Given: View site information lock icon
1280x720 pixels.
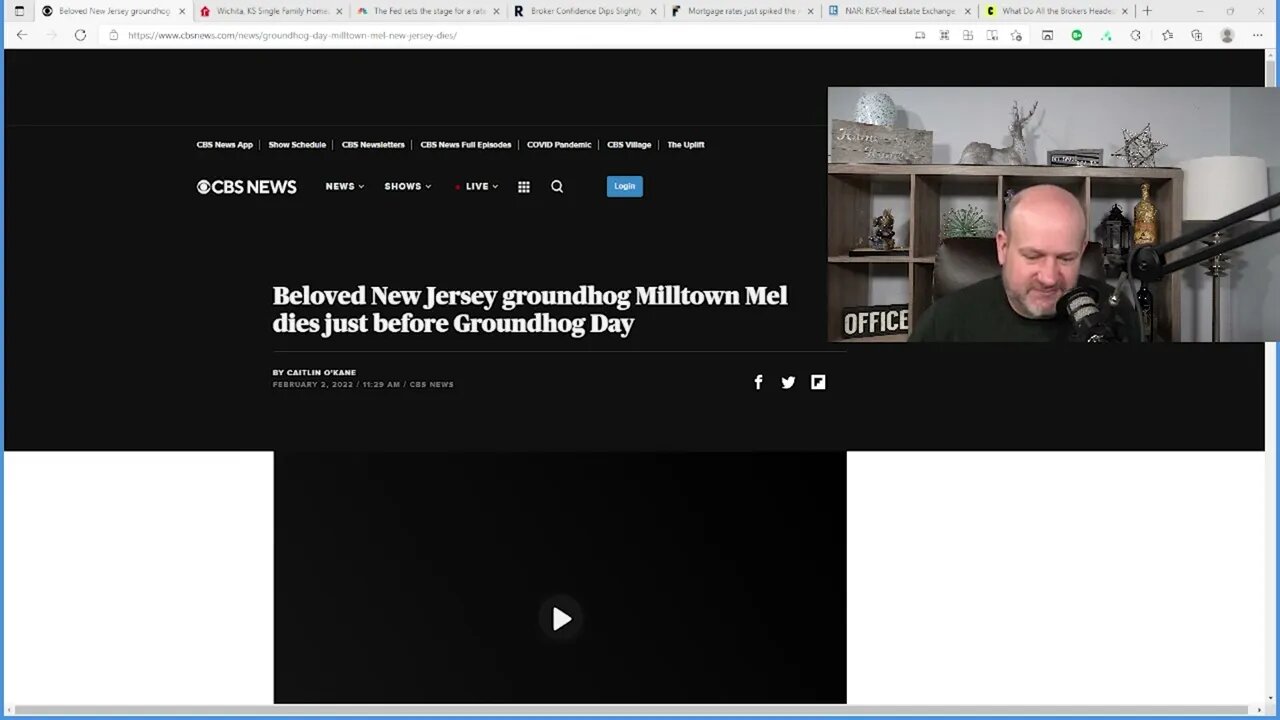Looking at the screenshot, I should point(114,35).
